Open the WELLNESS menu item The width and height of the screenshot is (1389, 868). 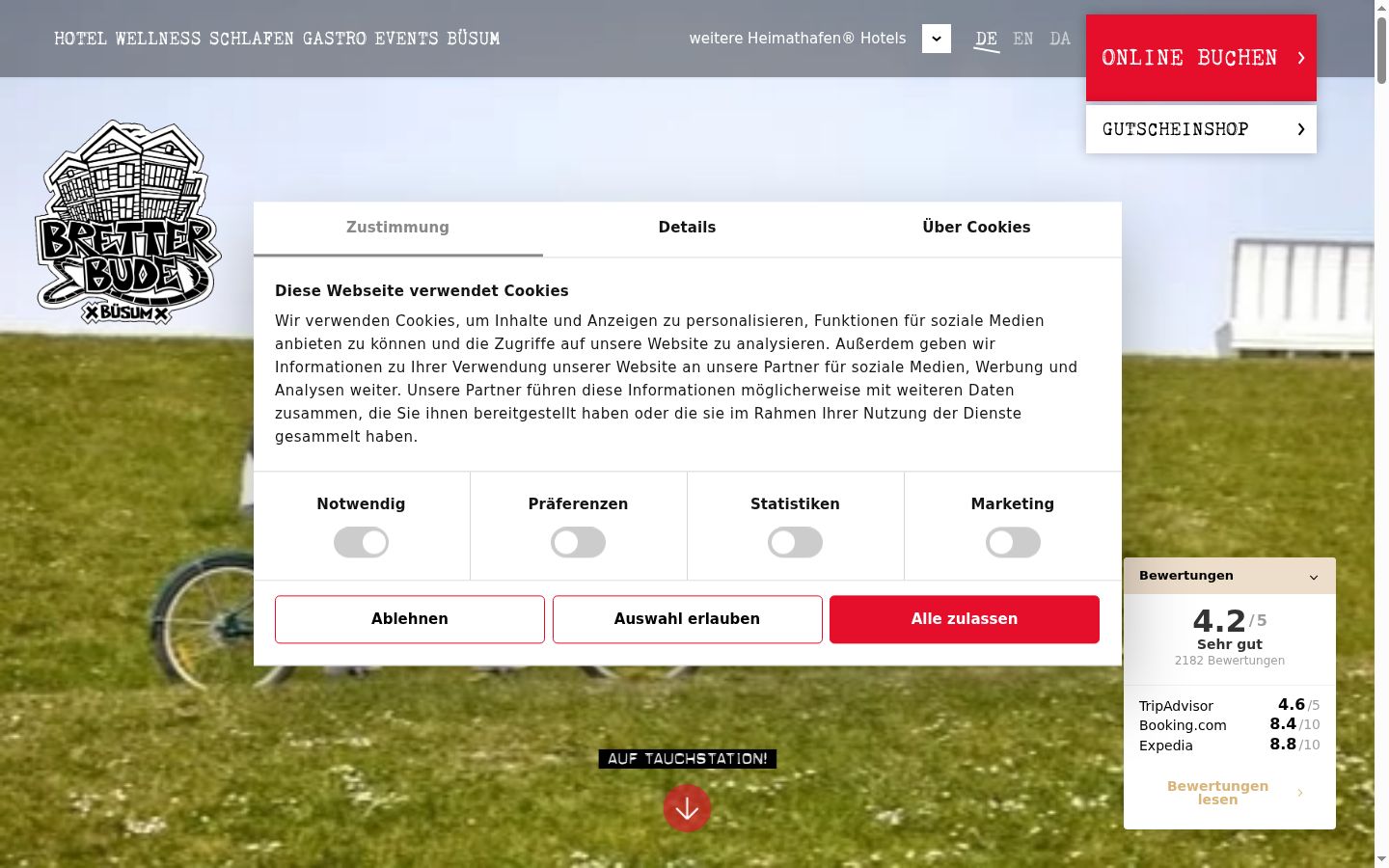[158, 39]
